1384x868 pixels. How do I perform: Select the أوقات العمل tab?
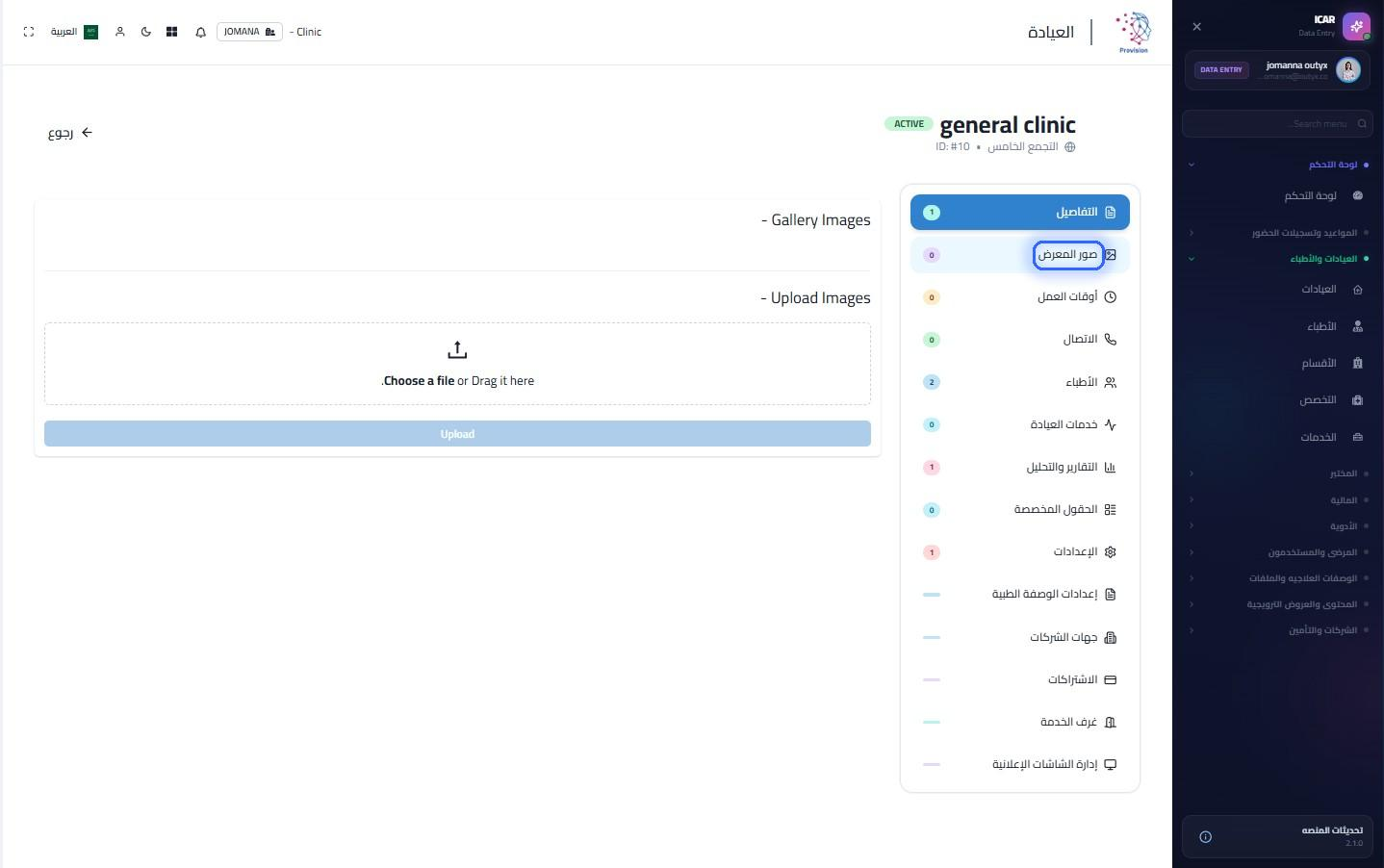[x=1020, y=297]
